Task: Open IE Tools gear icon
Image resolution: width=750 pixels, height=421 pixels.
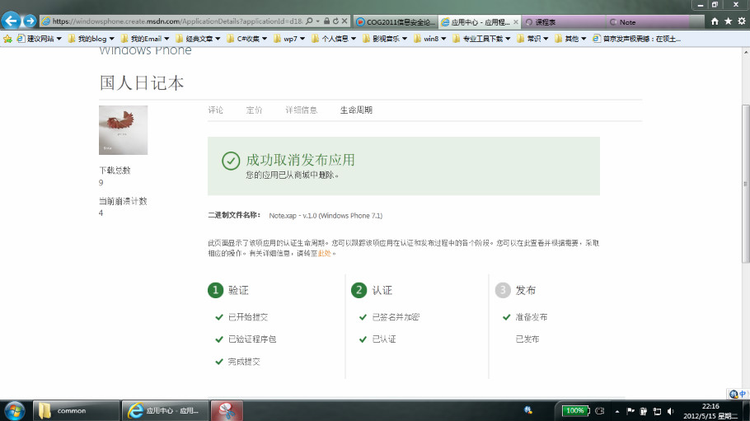Action: point(741,22)
